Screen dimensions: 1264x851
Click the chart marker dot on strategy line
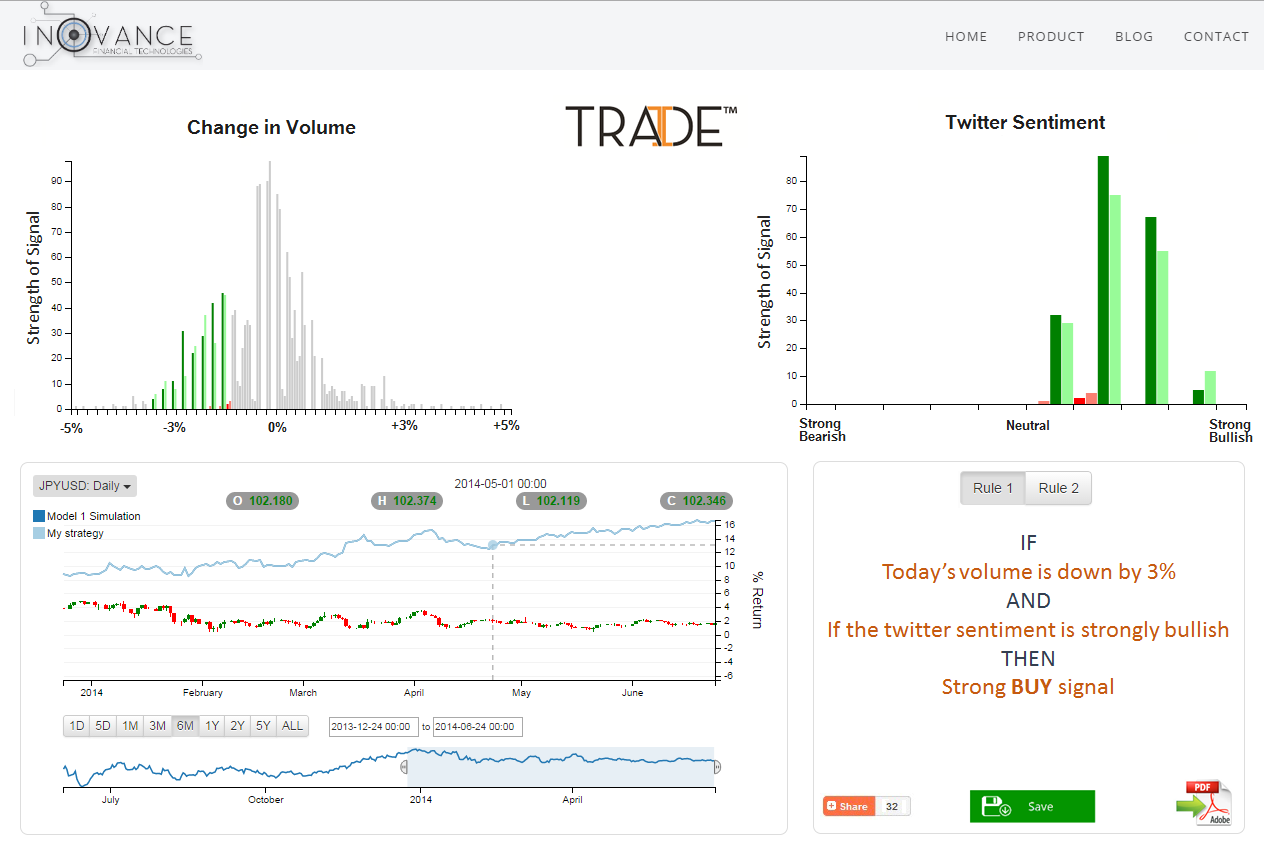[x=492, y=545]
